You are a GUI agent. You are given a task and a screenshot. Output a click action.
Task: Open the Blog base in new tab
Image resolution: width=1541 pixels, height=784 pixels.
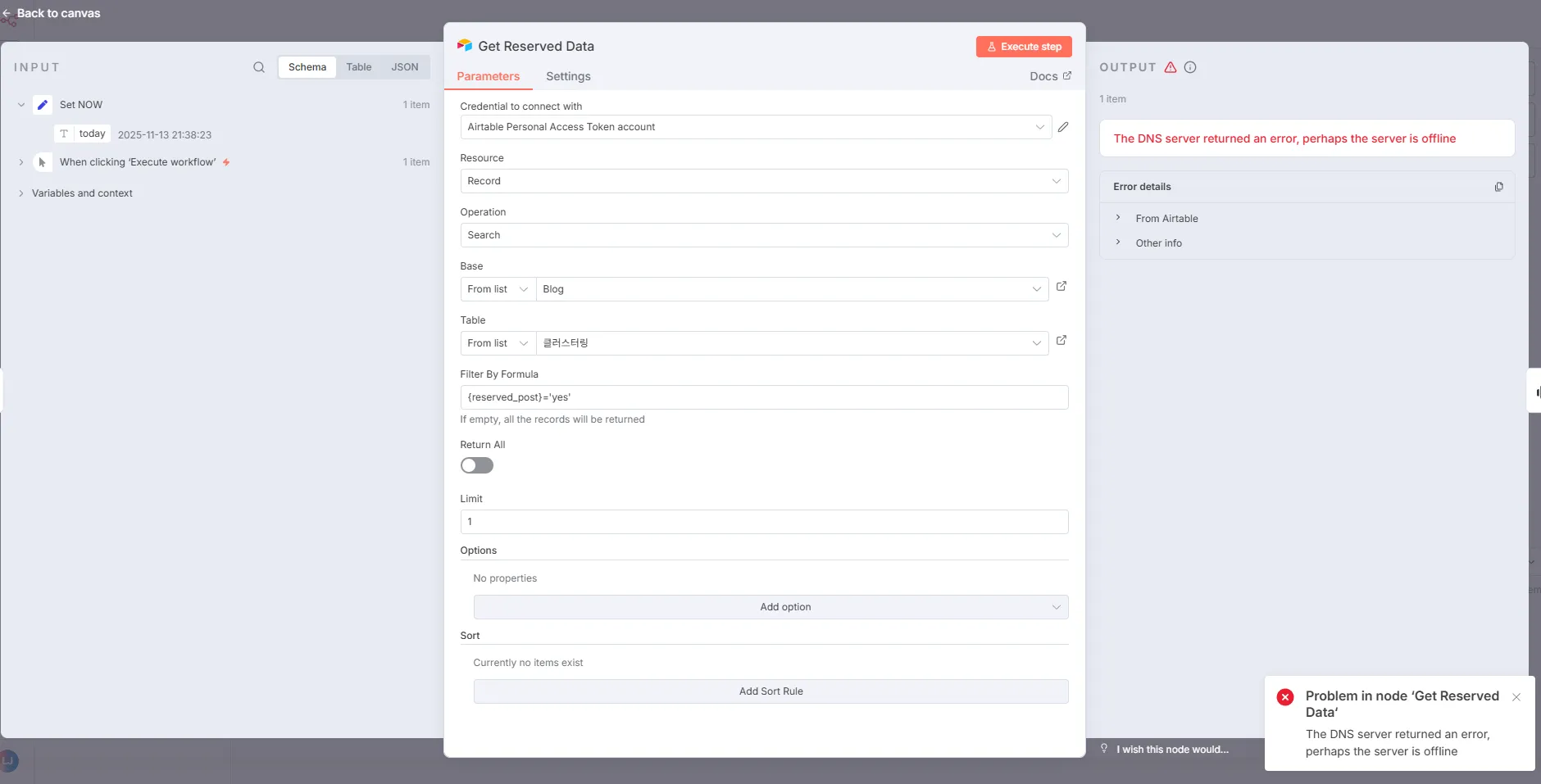point(1061,287)
